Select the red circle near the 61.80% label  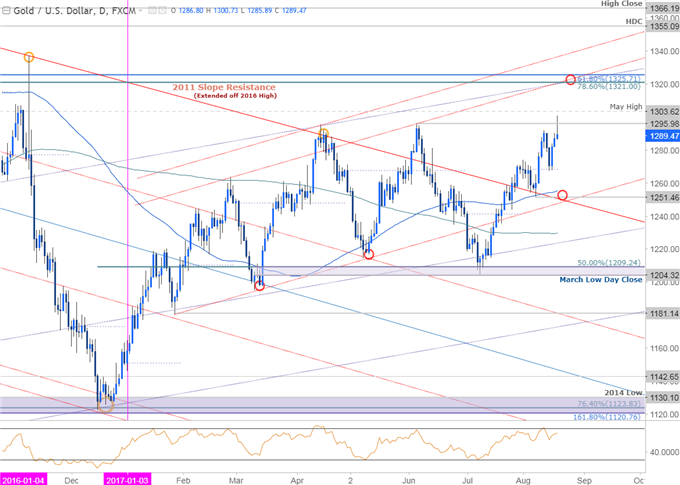click(571, 79)
